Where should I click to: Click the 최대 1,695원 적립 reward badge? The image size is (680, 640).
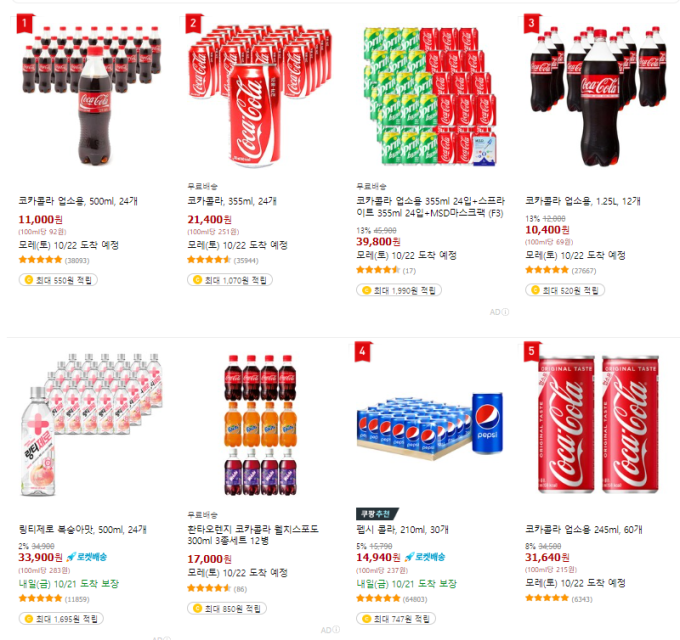click(x=61, y=619)
